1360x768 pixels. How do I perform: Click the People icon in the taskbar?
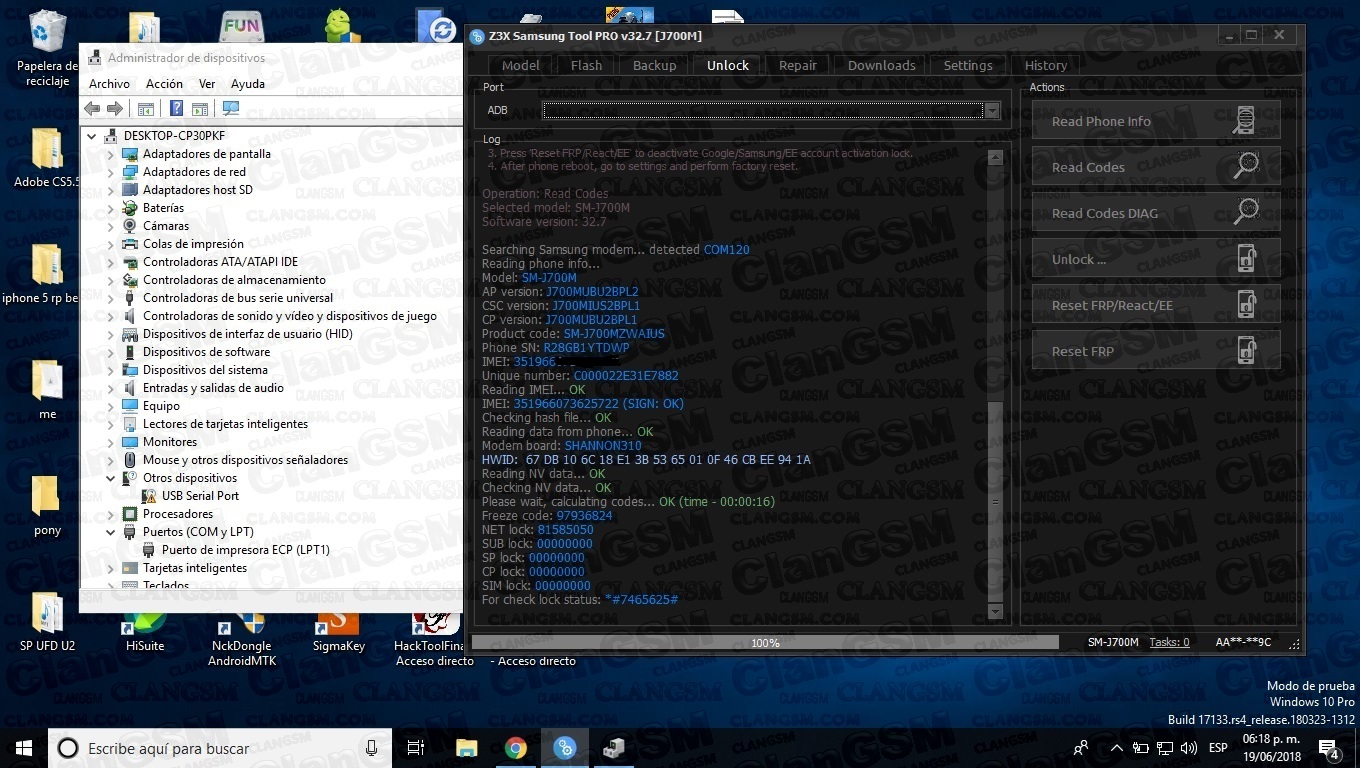1081,748
